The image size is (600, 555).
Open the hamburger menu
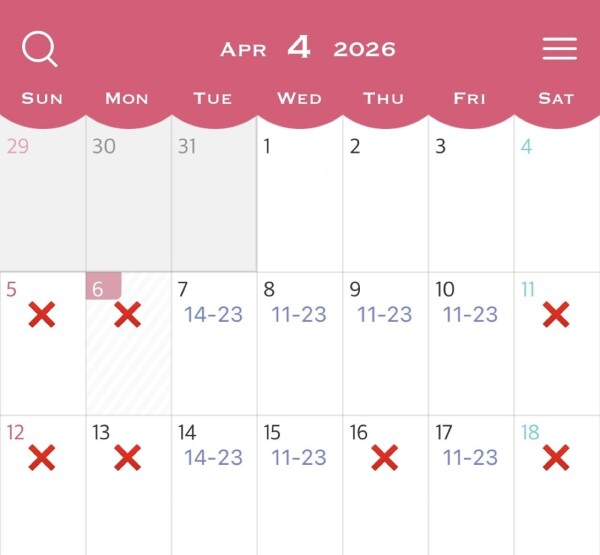[559, 49]
